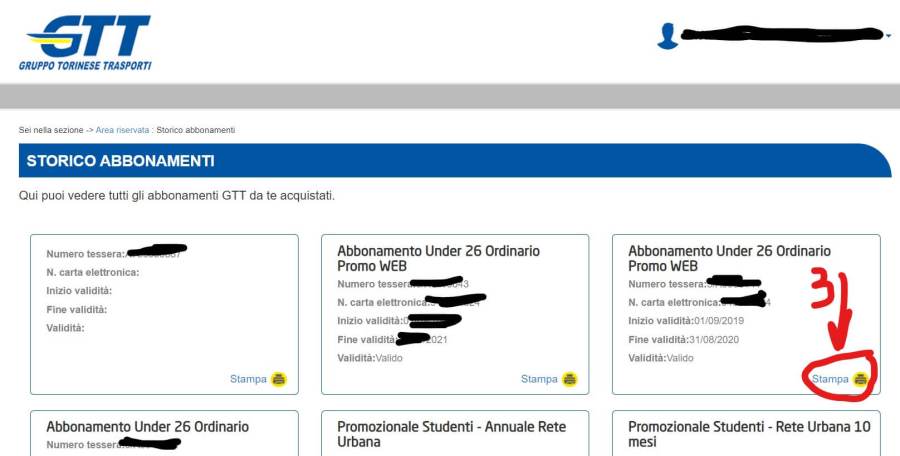Click the red-circled Stampa link
900x456 pixels.
(x=830, y=379)
